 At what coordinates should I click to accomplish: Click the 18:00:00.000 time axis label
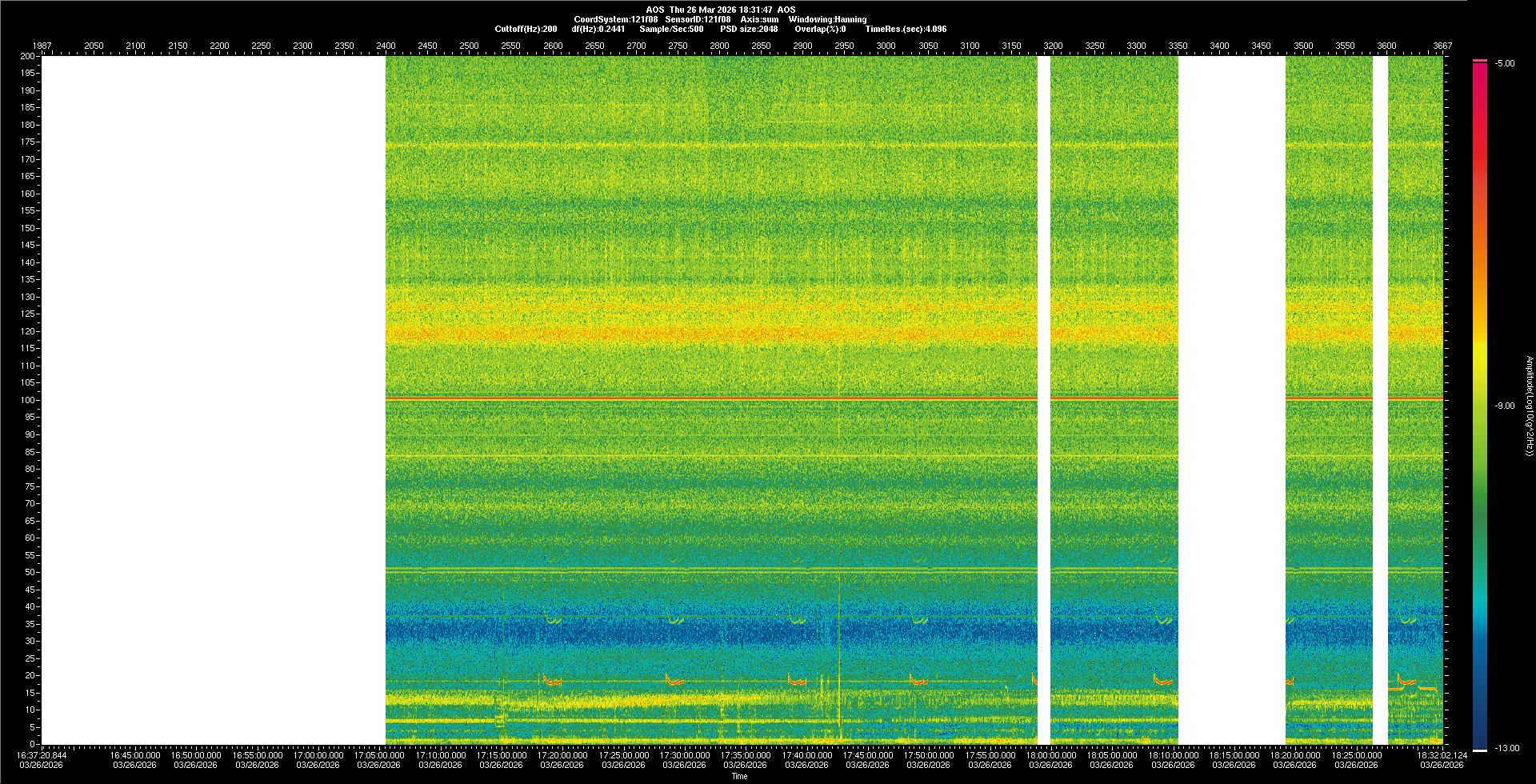point(1050,754)
